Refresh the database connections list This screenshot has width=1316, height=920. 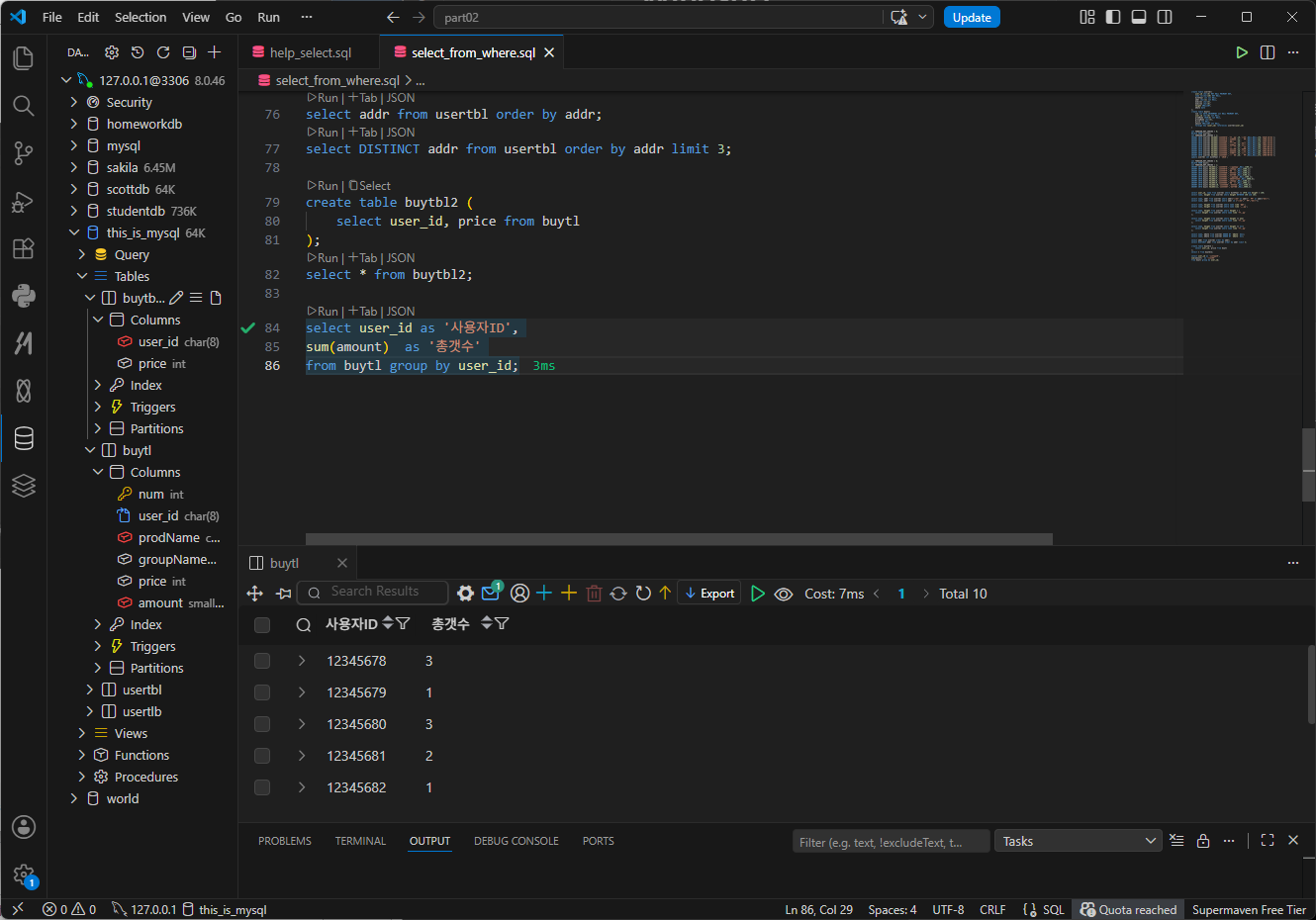[x=163, y=52]
